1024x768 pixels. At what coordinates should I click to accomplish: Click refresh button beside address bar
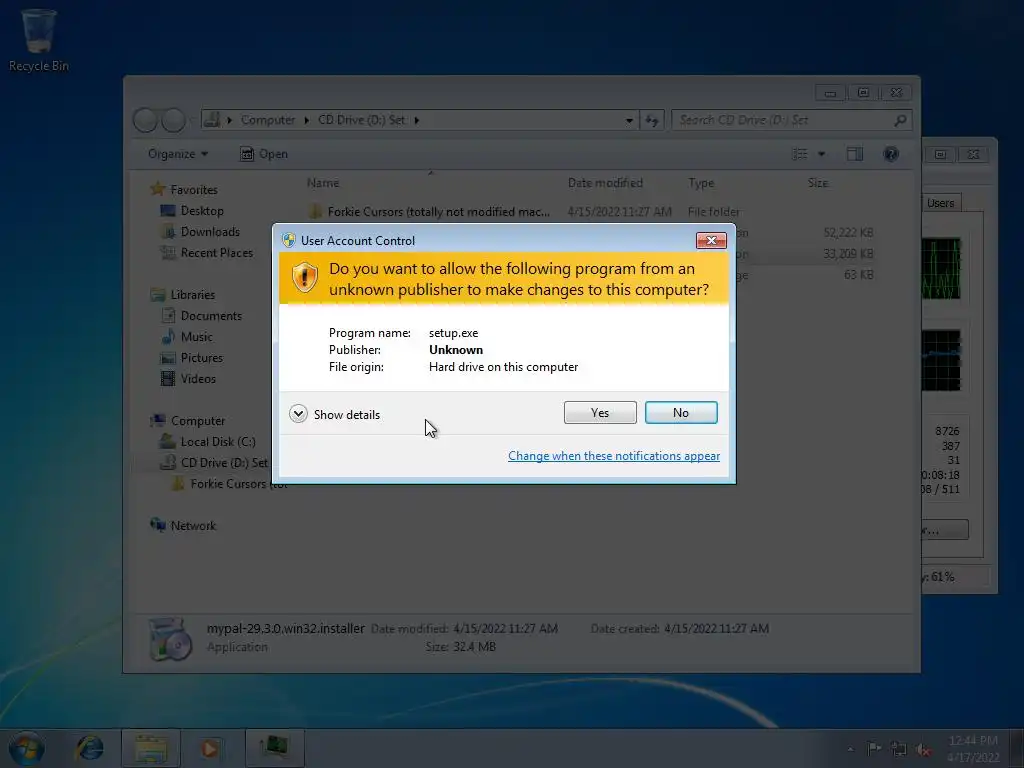click(x=651, y=120)
